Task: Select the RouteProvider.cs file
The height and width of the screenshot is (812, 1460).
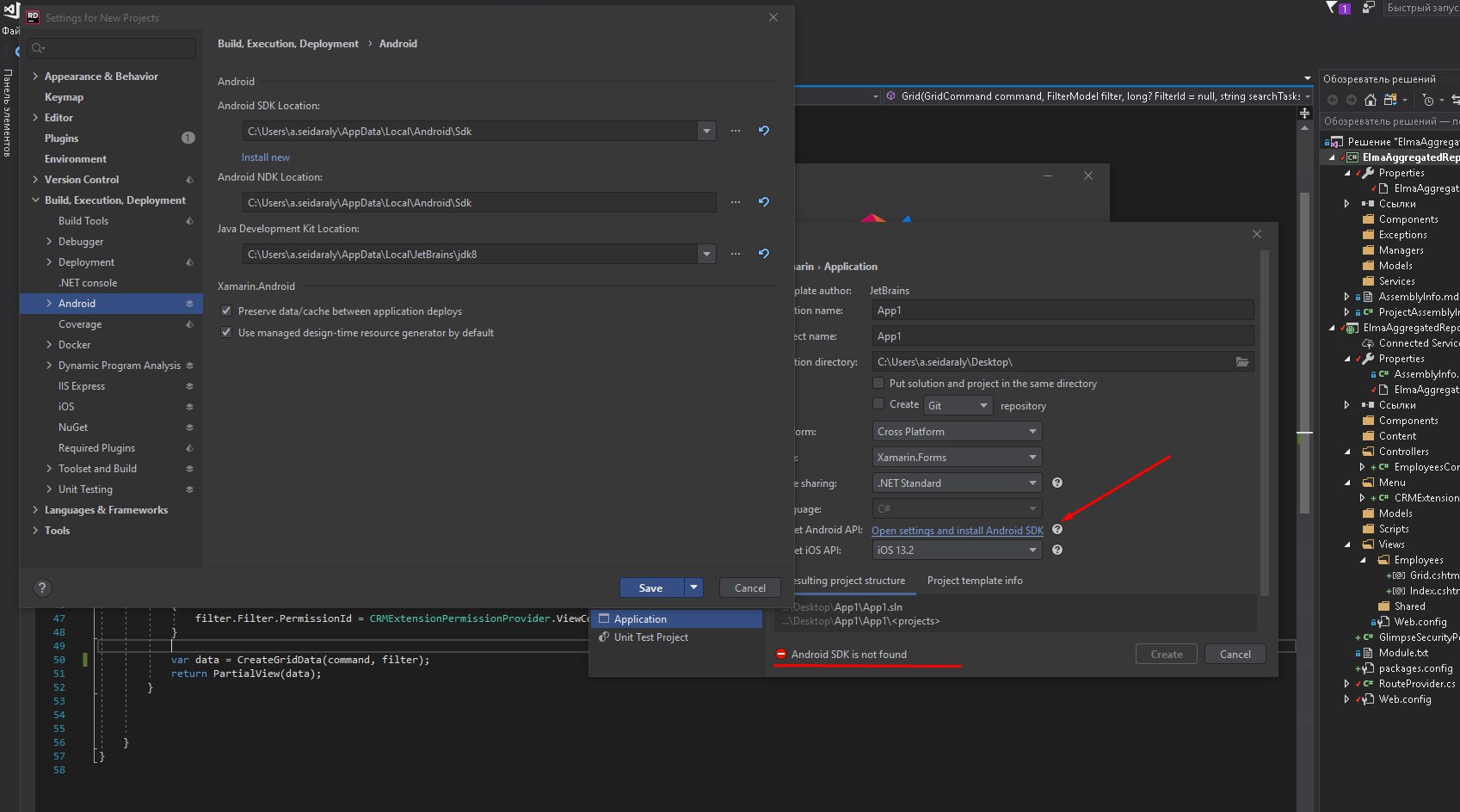Action: (1416, 684)
